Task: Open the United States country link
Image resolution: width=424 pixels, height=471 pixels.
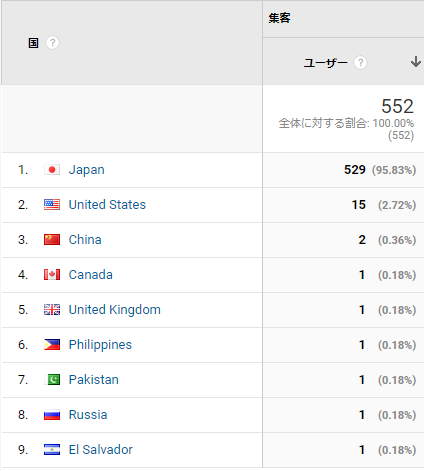Action: tap(107, 205)
